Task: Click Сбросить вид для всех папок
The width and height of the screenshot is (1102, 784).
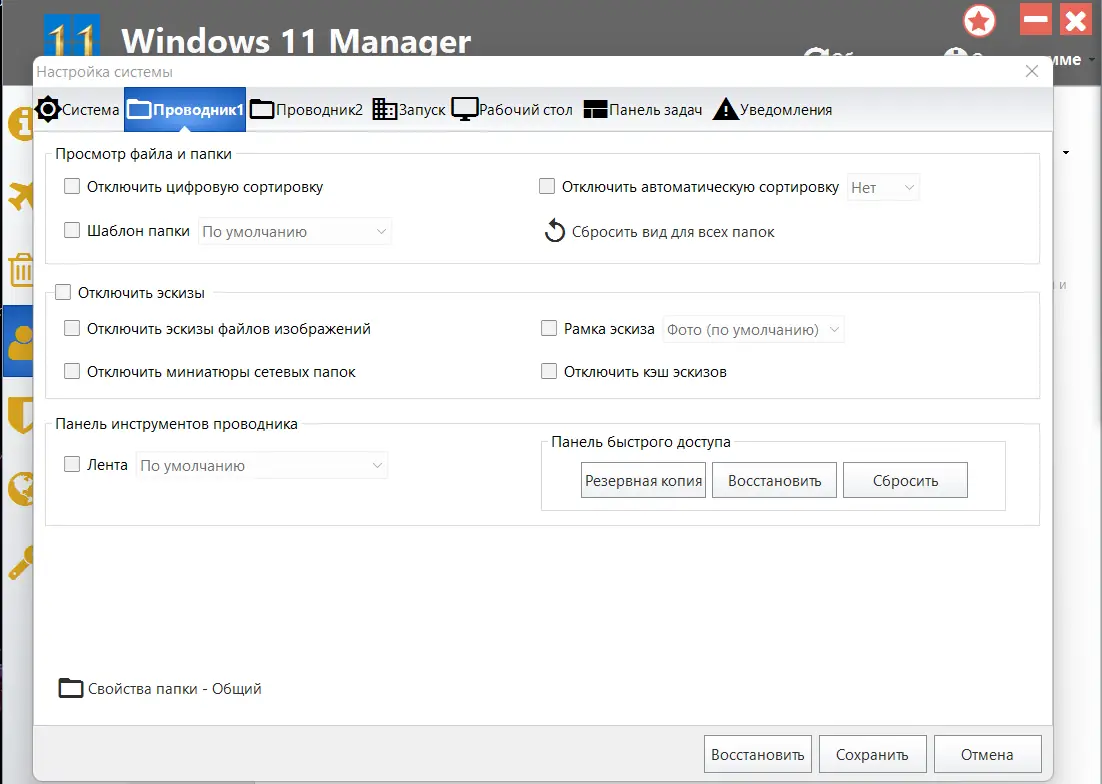Action: [x=673, y=232]
